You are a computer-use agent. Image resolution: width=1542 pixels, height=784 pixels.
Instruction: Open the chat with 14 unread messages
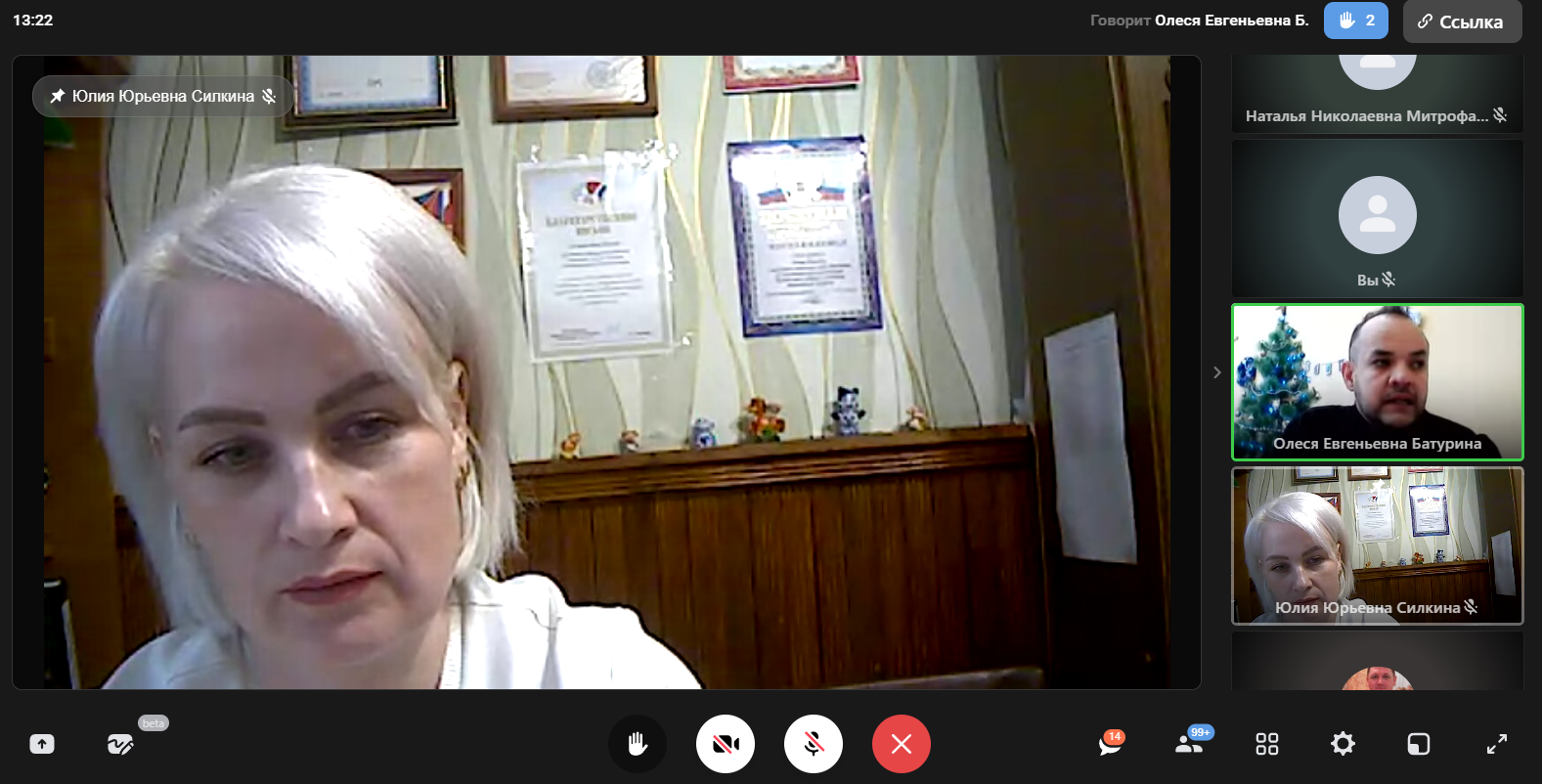pyautogui.click(x=1110, y=744)
